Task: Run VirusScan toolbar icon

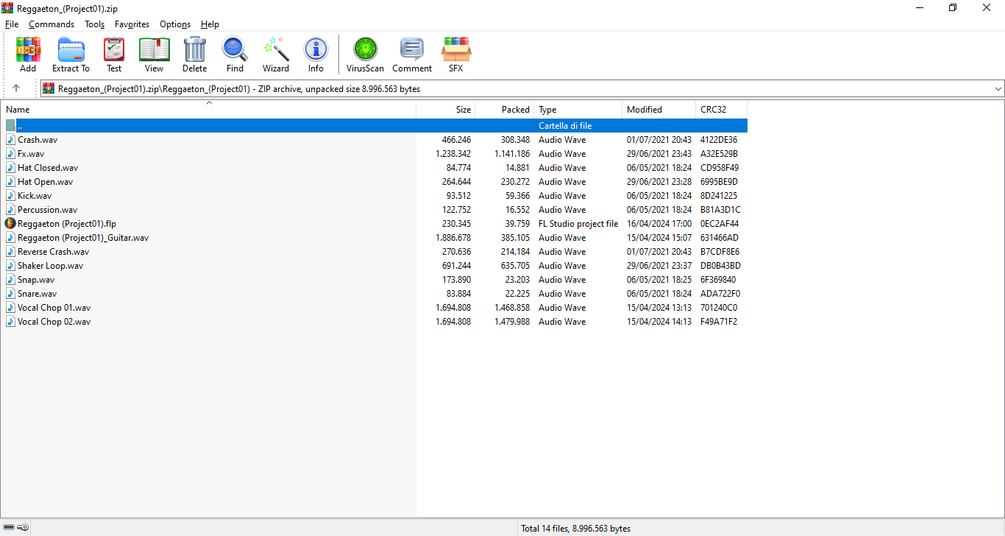Action: [365, 54]
